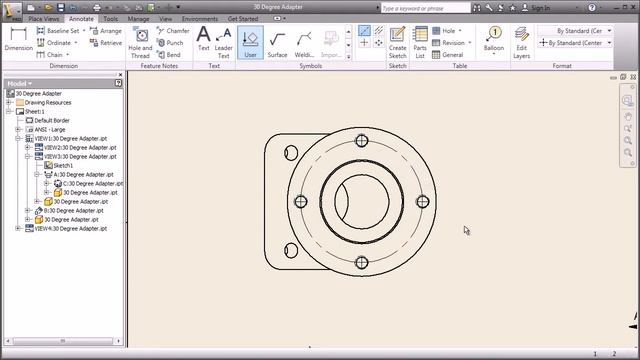Image resolution: width=640 pixels, height=360 pixels.
Task: Activate the Text tool
Action: [x=203, y=39]
